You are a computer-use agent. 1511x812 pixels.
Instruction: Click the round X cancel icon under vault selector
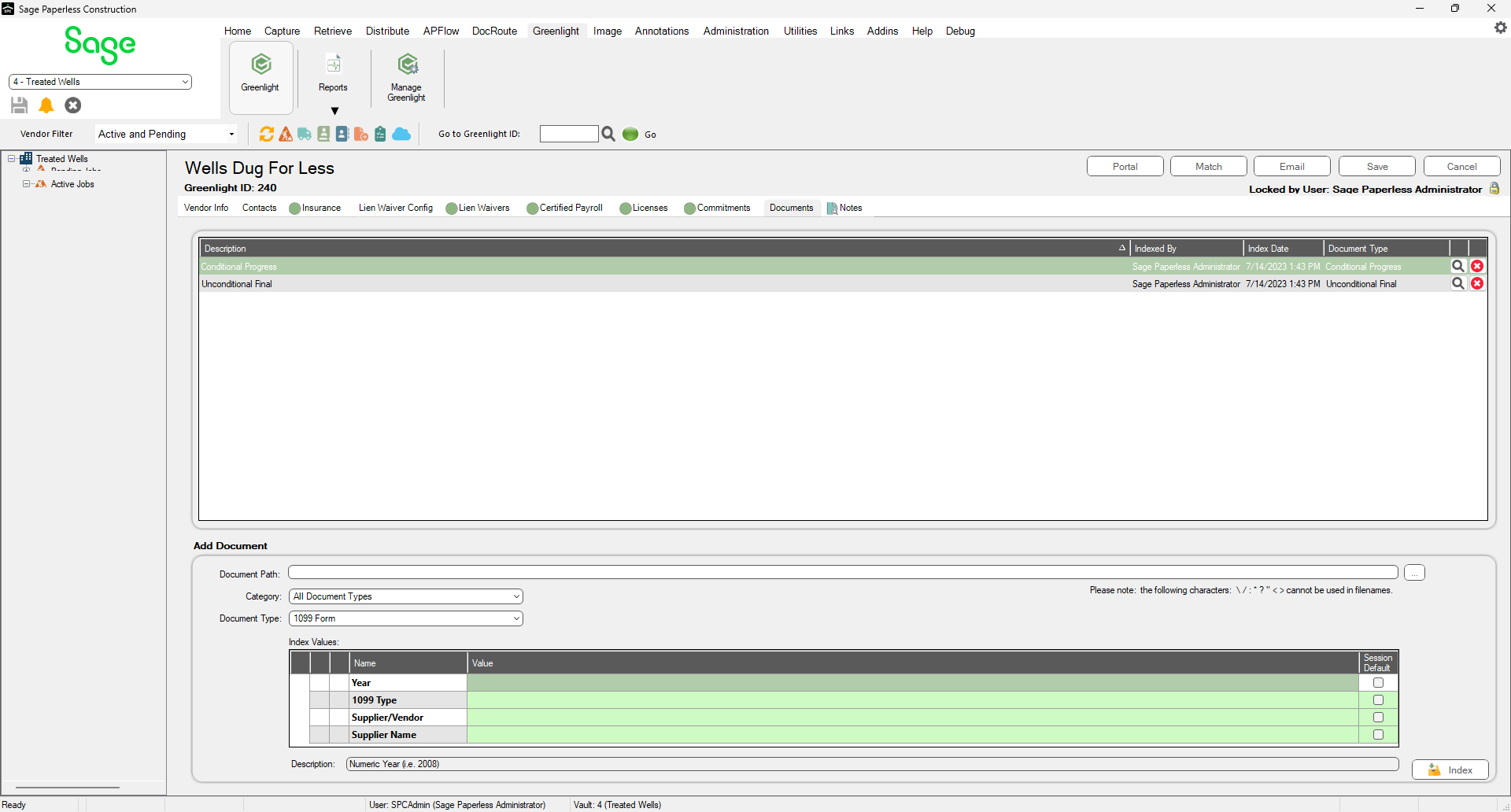click(x=73, y=105)
